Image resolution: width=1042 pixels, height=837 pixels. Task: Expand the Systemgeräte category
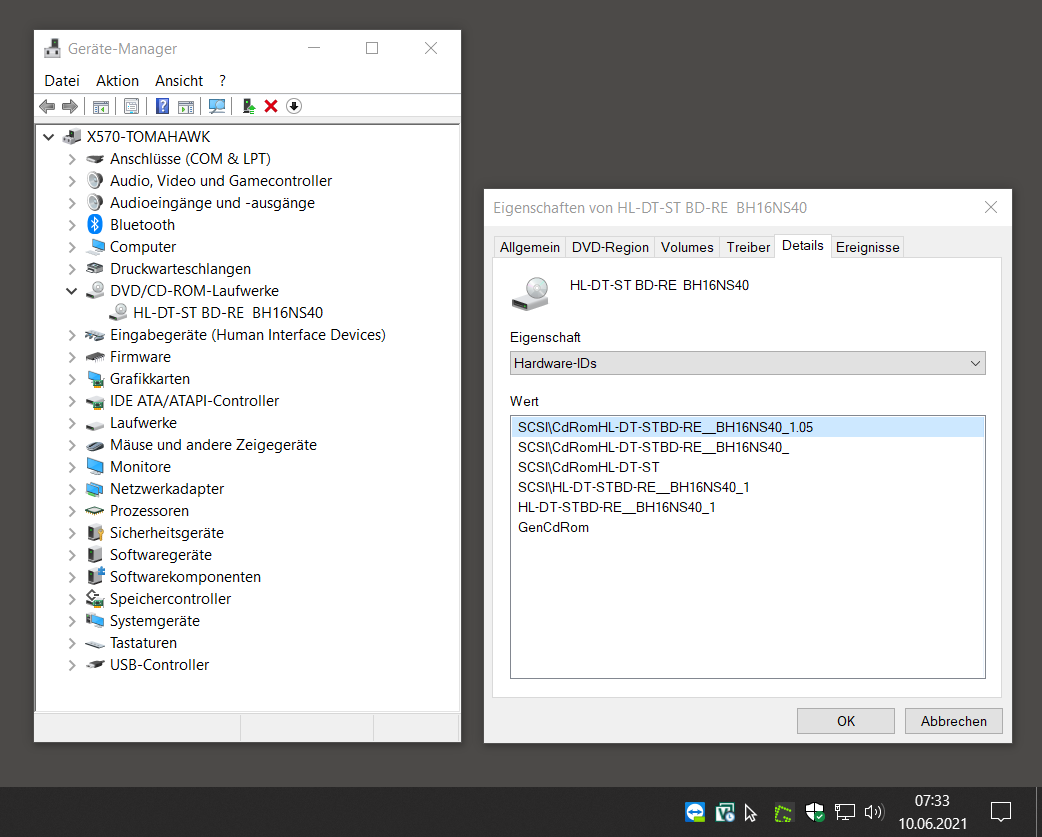tap(72, 620)
